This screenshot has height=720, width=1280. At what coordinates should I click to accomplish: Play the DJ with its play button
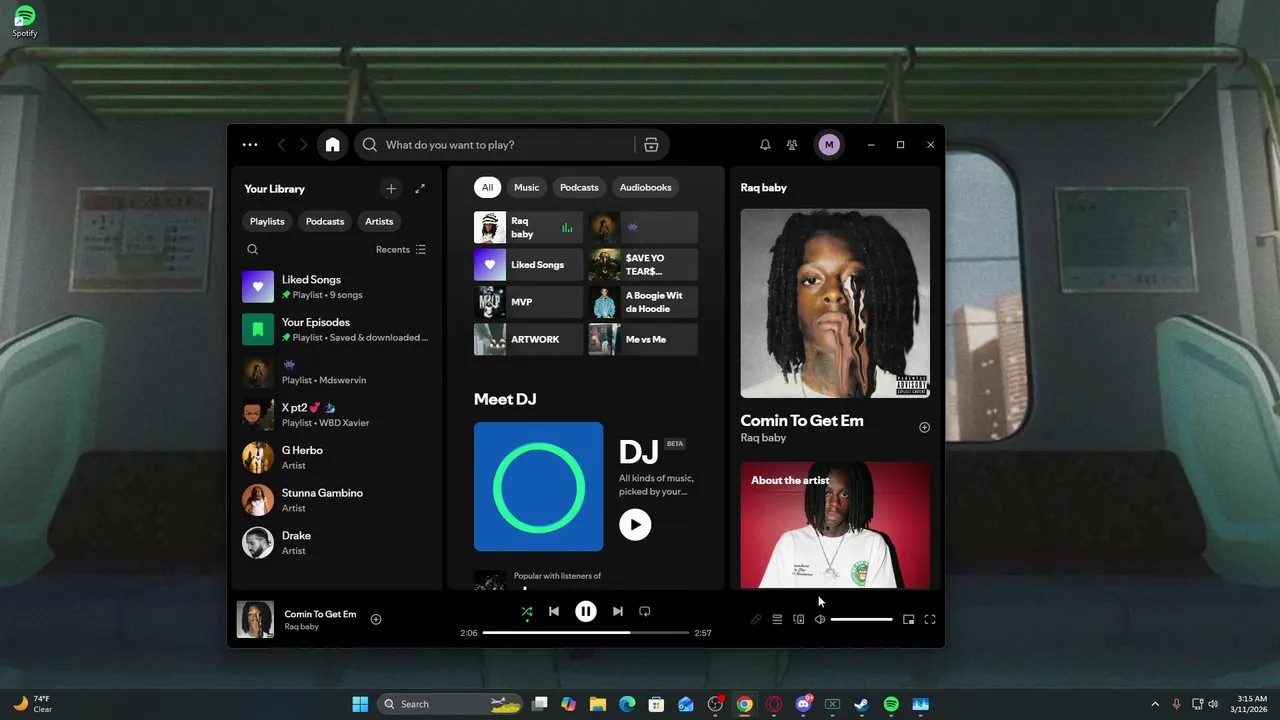(x=635, y=525)
